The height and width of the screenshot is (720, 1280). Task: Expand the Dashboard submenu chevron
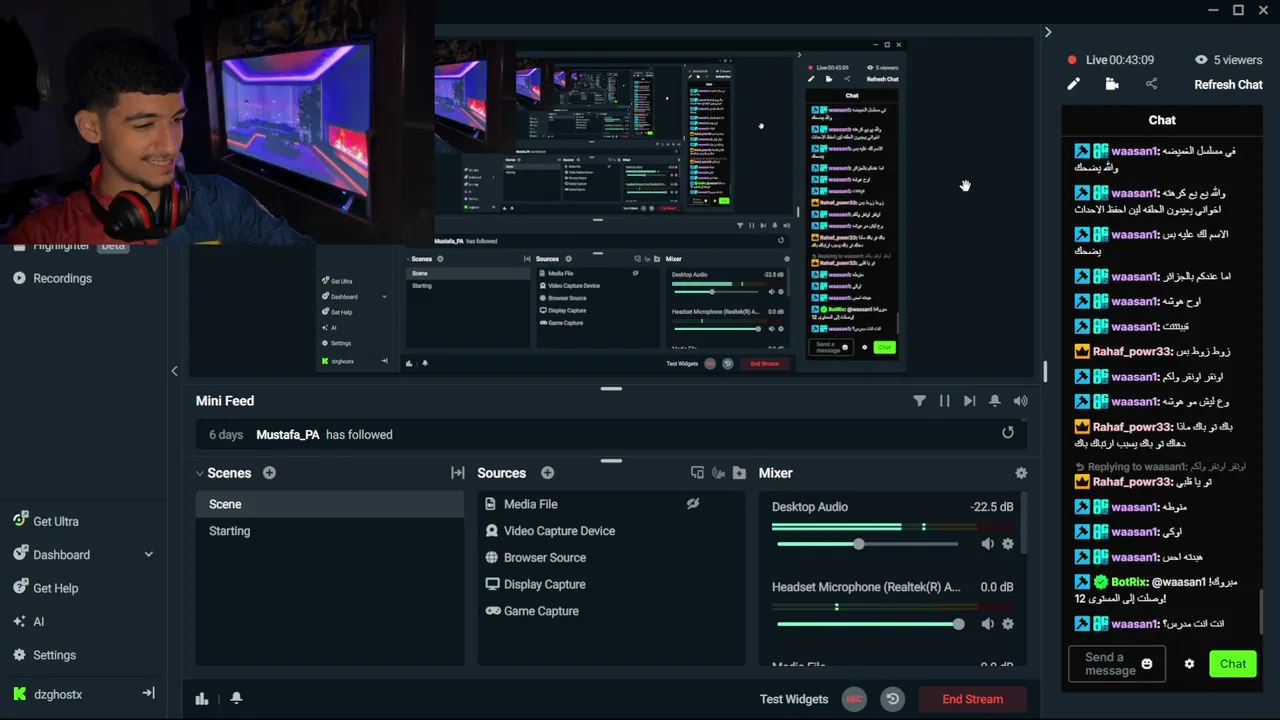point(148,555)
